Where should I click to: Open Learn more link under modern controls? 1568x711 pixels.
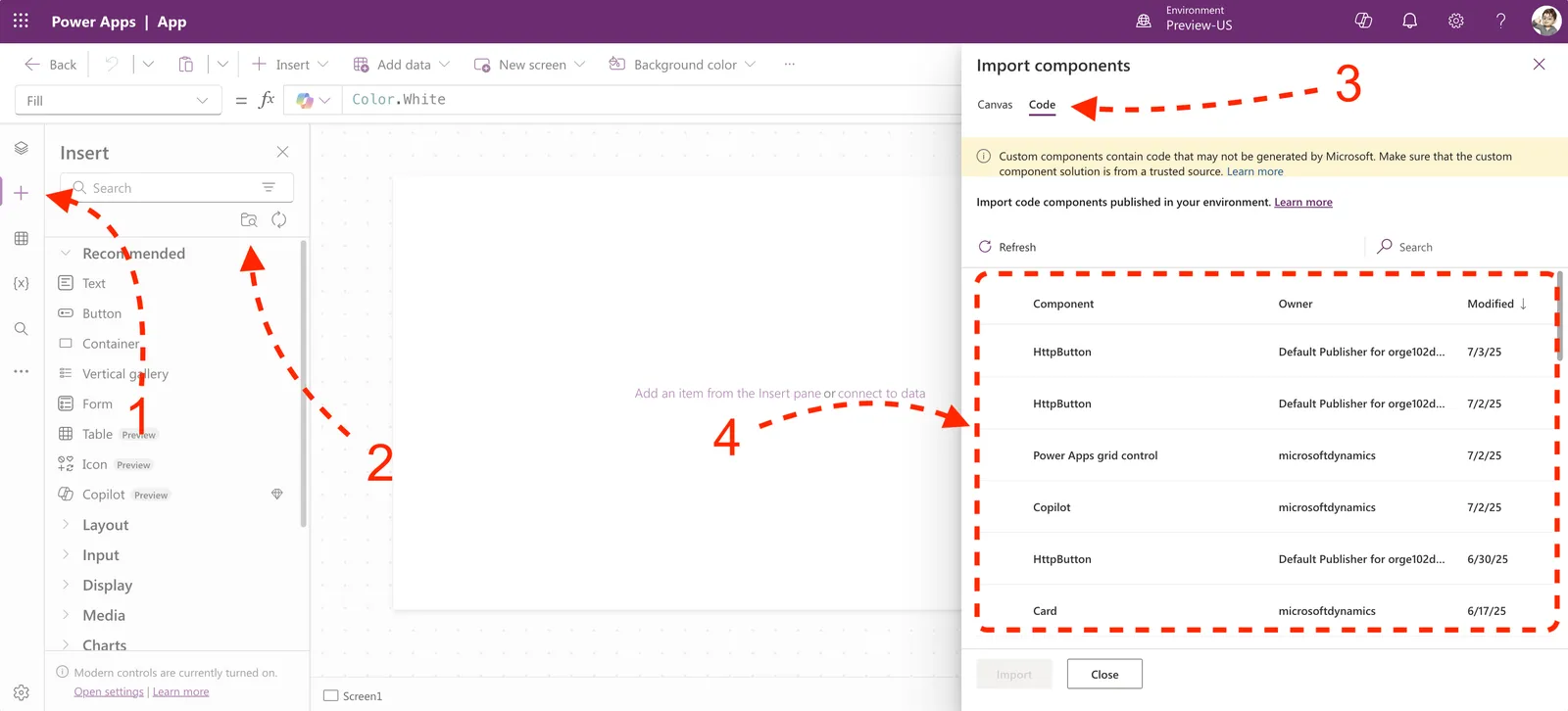[180, 691]
